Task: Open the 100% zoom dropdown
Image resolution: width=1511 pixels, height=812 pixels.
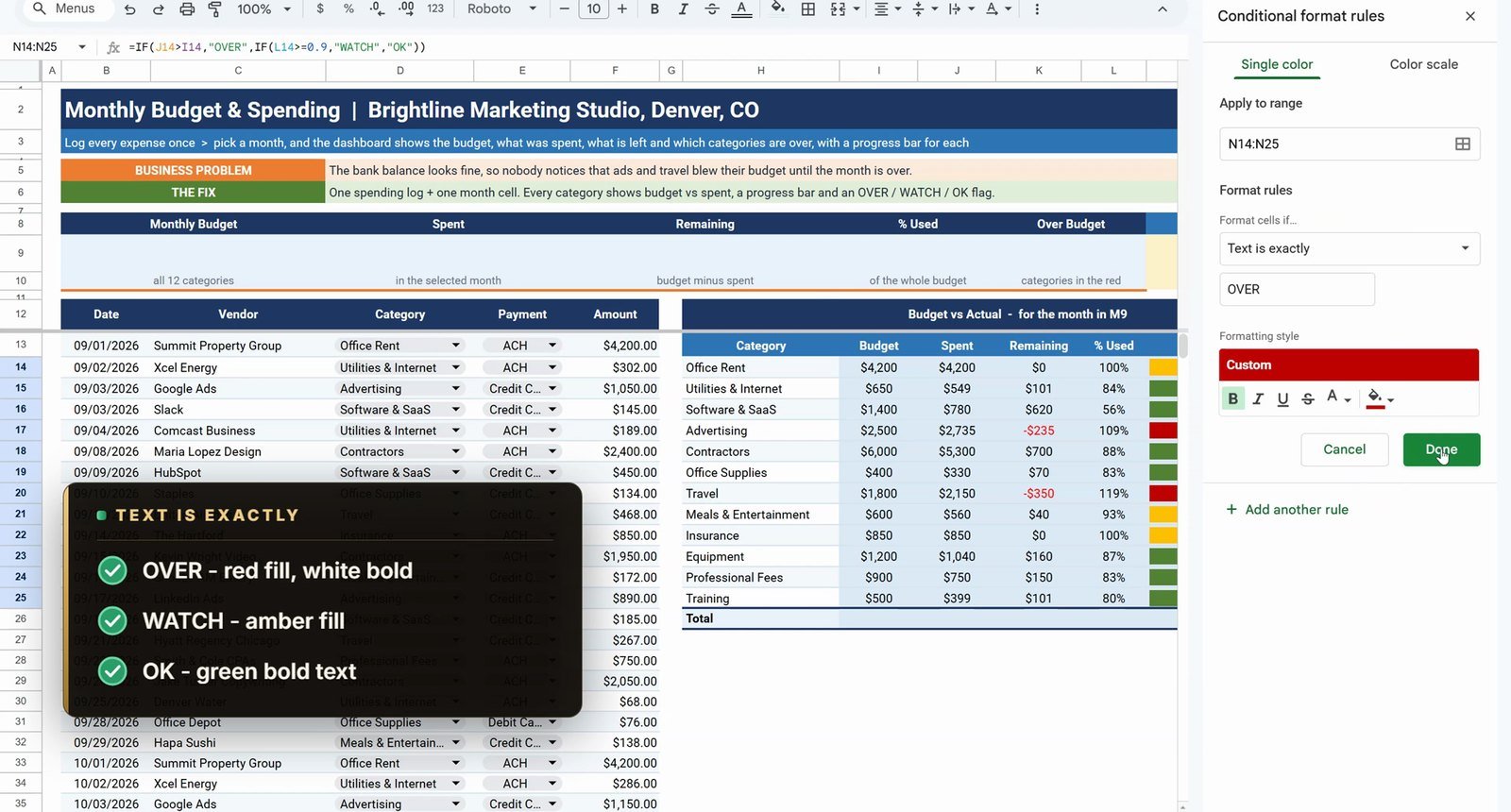Action: pyautogui.click(x=263, y=8)
